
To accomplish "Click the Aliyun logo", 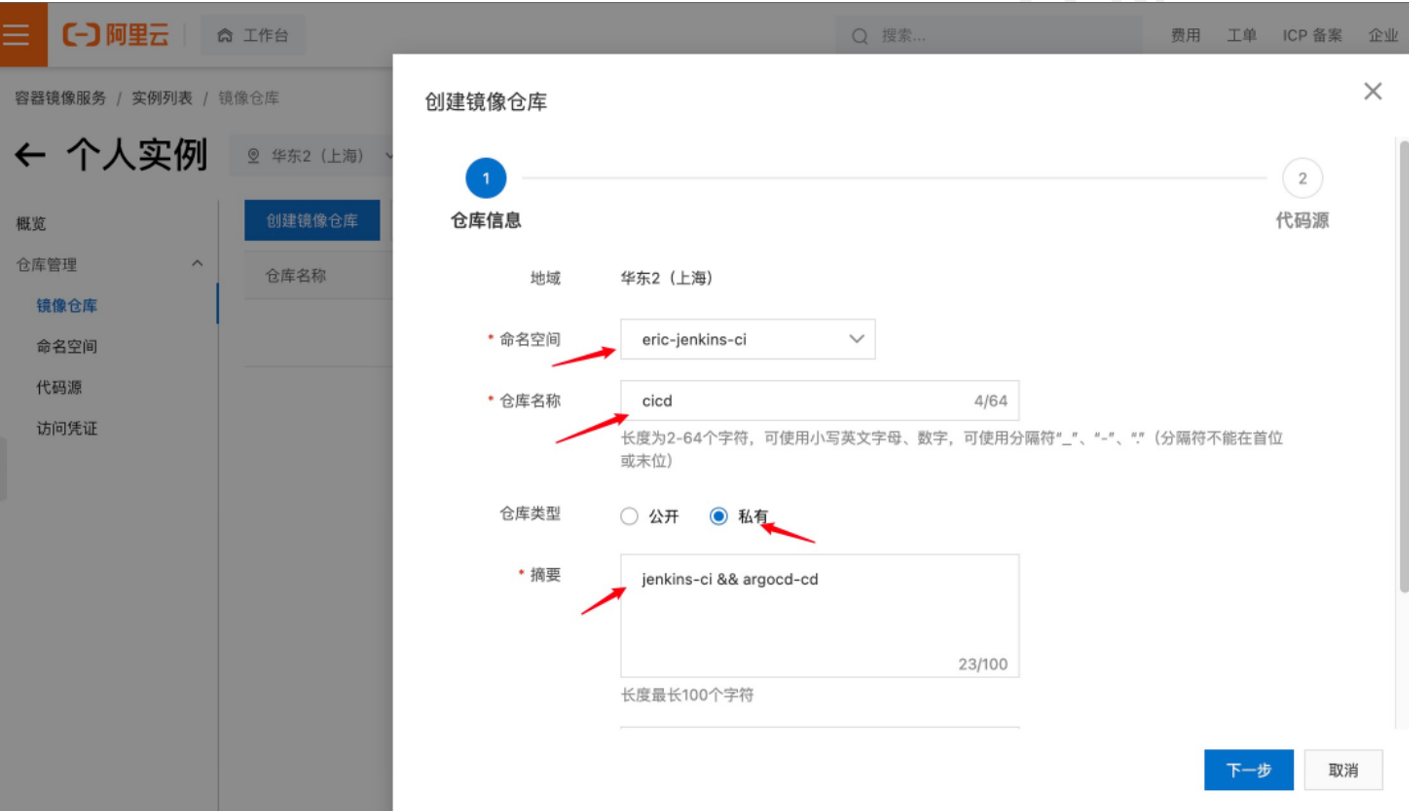I will [x=116, y=35].
